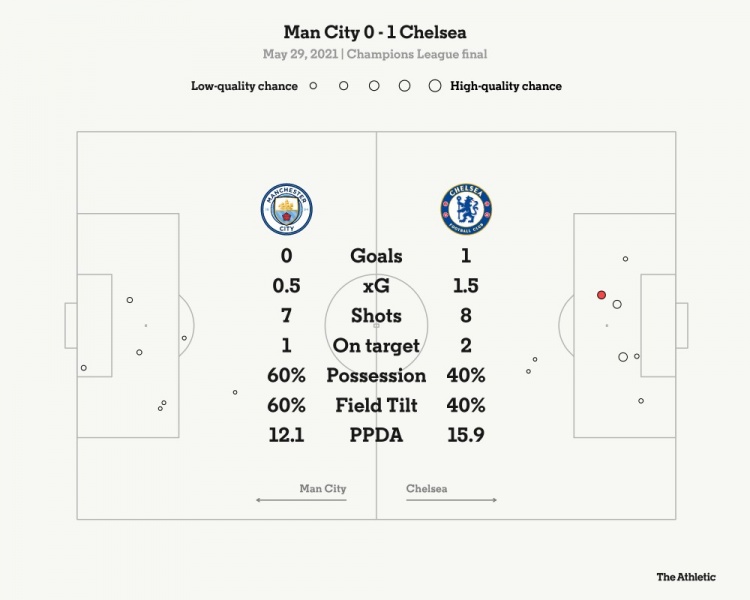750x600 pixels.
Task: Select the Man City shot outside the left box
Action: coord(235,392)
